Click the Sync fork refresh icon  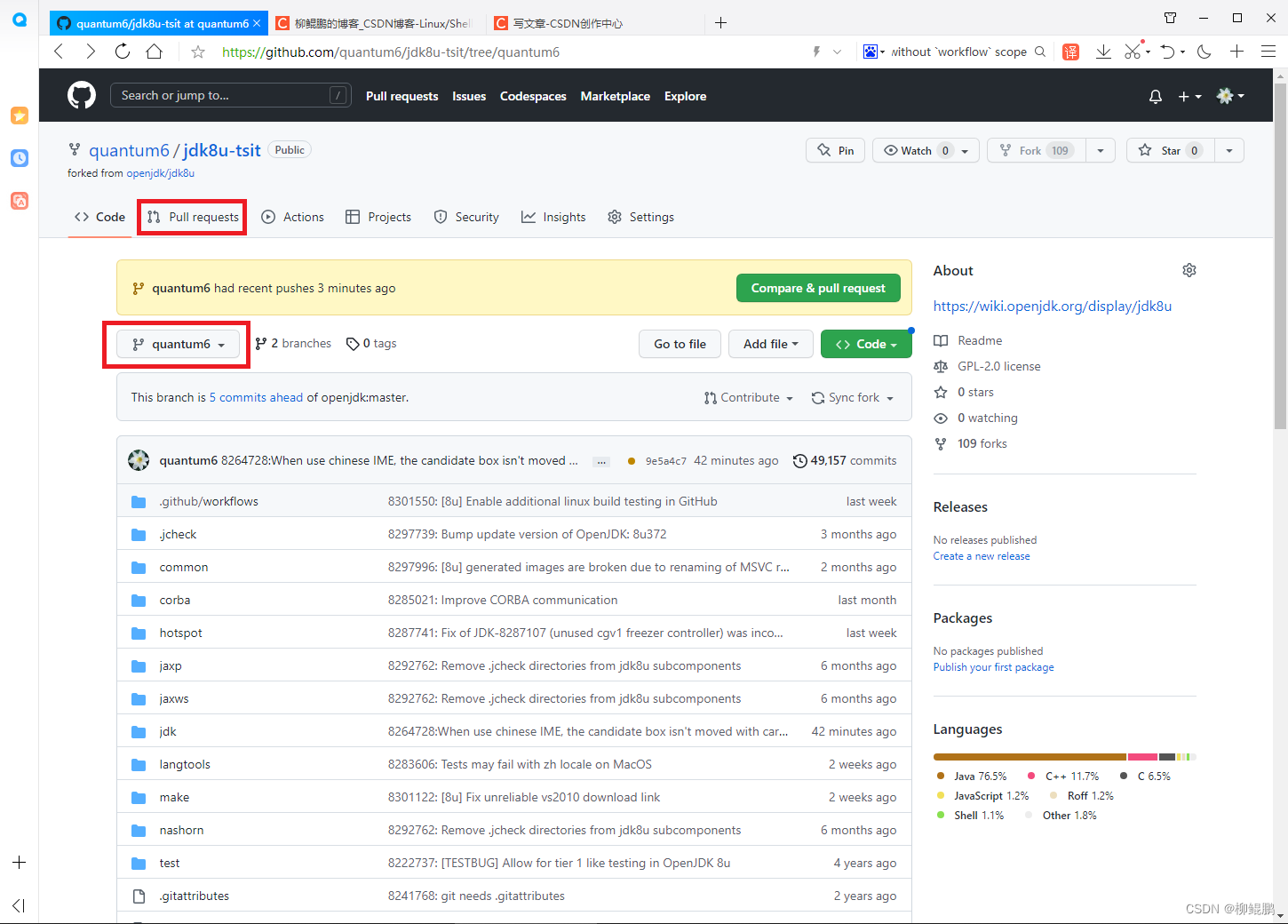pos(818,397)
